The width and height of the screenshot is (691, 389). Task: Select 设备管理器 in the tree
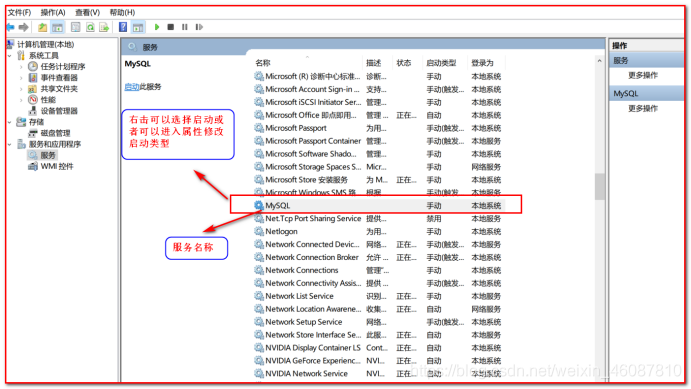(59, 111)
